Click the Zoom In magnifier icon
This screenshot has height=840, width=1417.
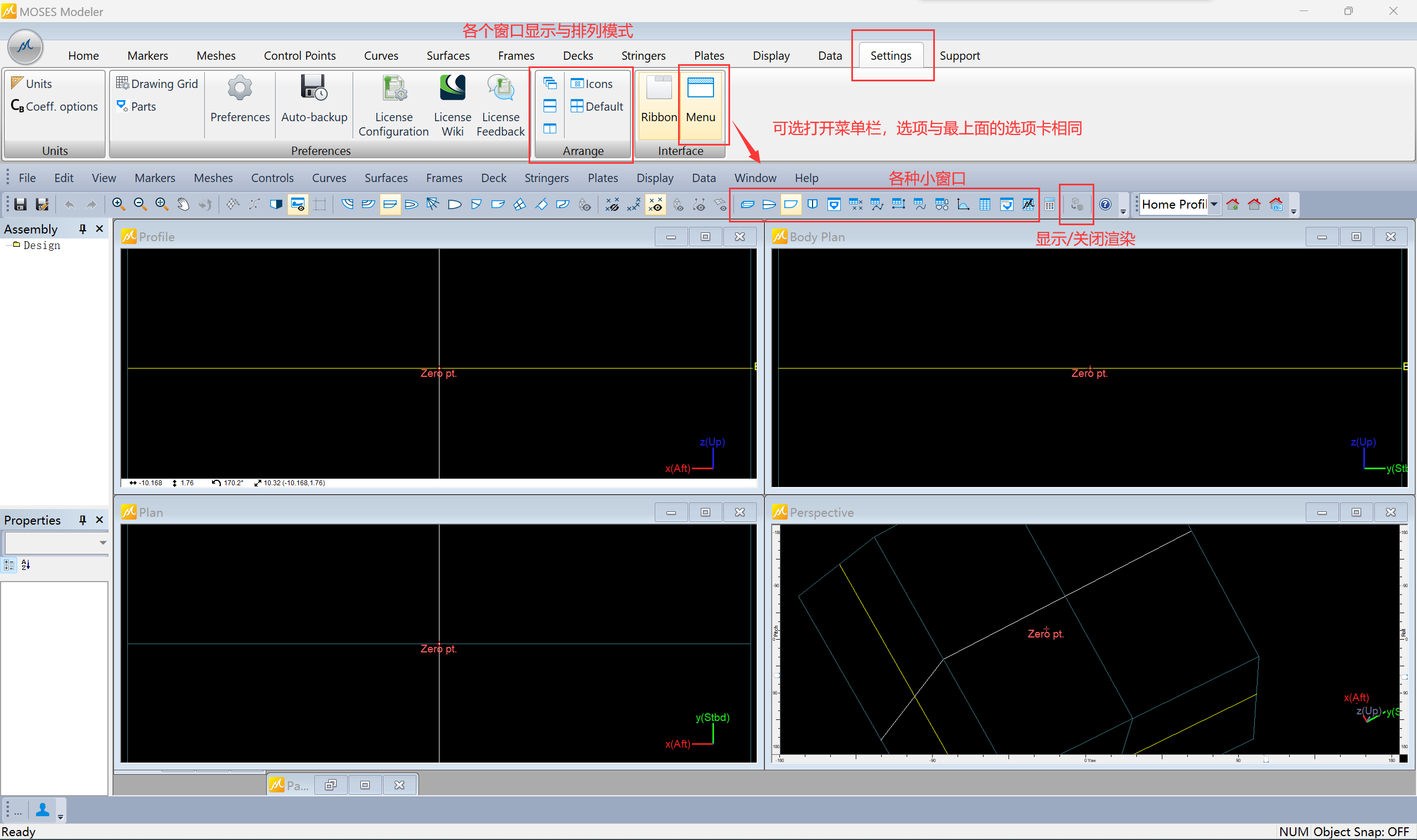(x=118, y=204)
